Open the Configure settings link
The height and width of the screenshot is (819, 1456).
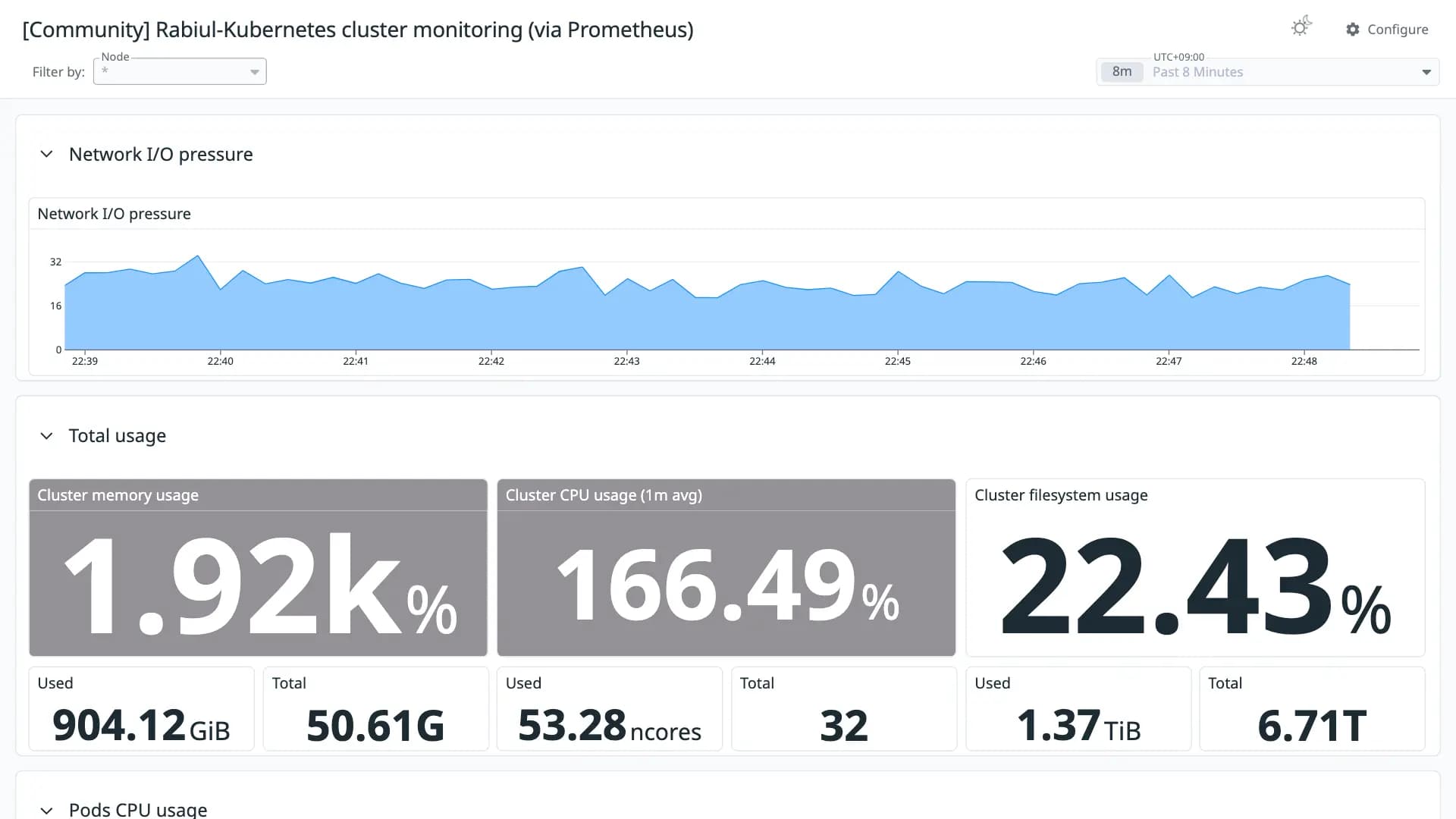point(1387,30)
